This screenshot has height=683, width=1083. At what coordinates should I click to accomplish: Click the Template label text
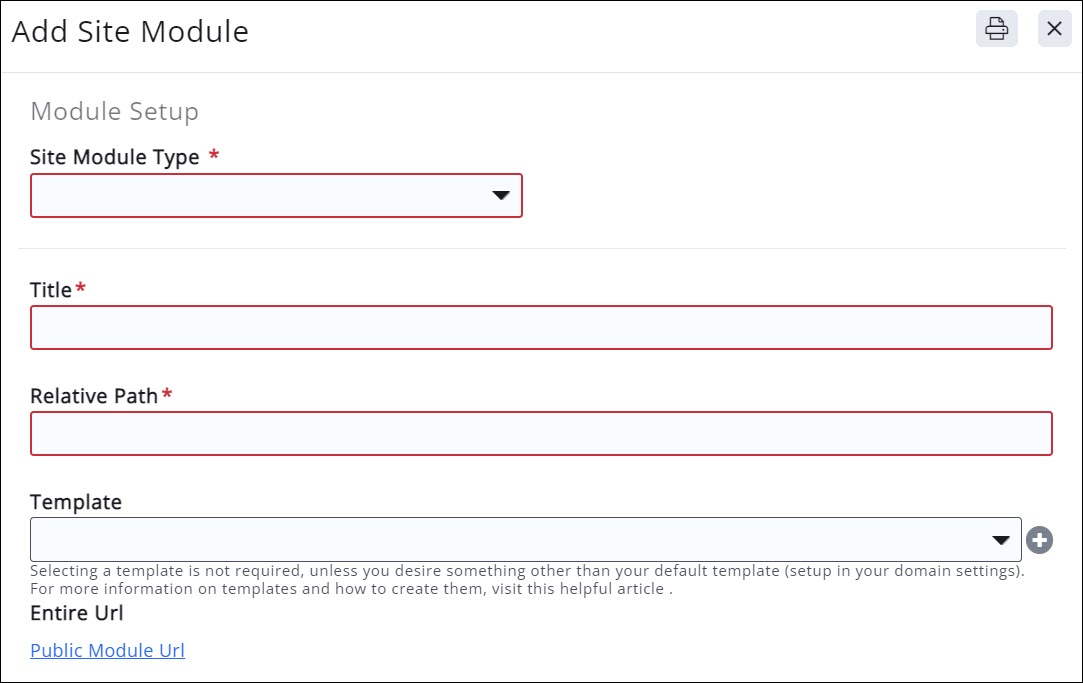(76, 502)
